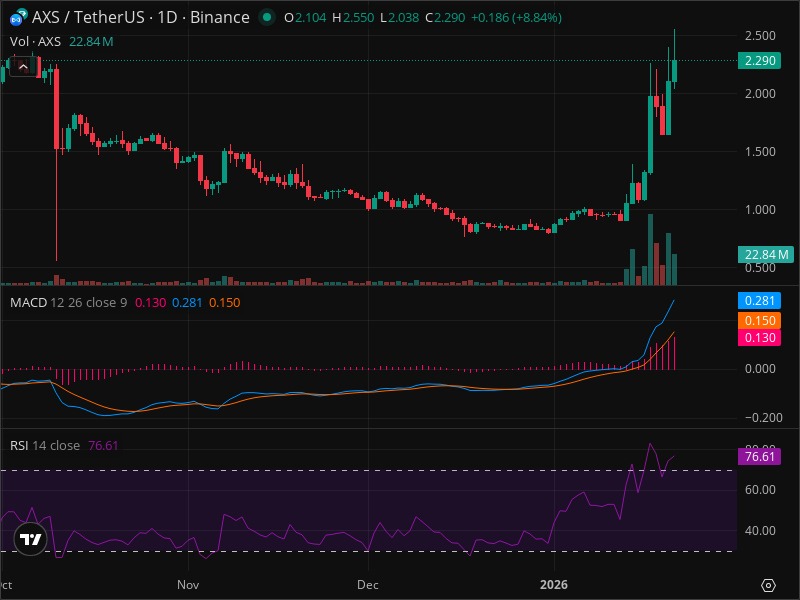Click the 22.84 M volume legend value

click(x=91, y=41)
